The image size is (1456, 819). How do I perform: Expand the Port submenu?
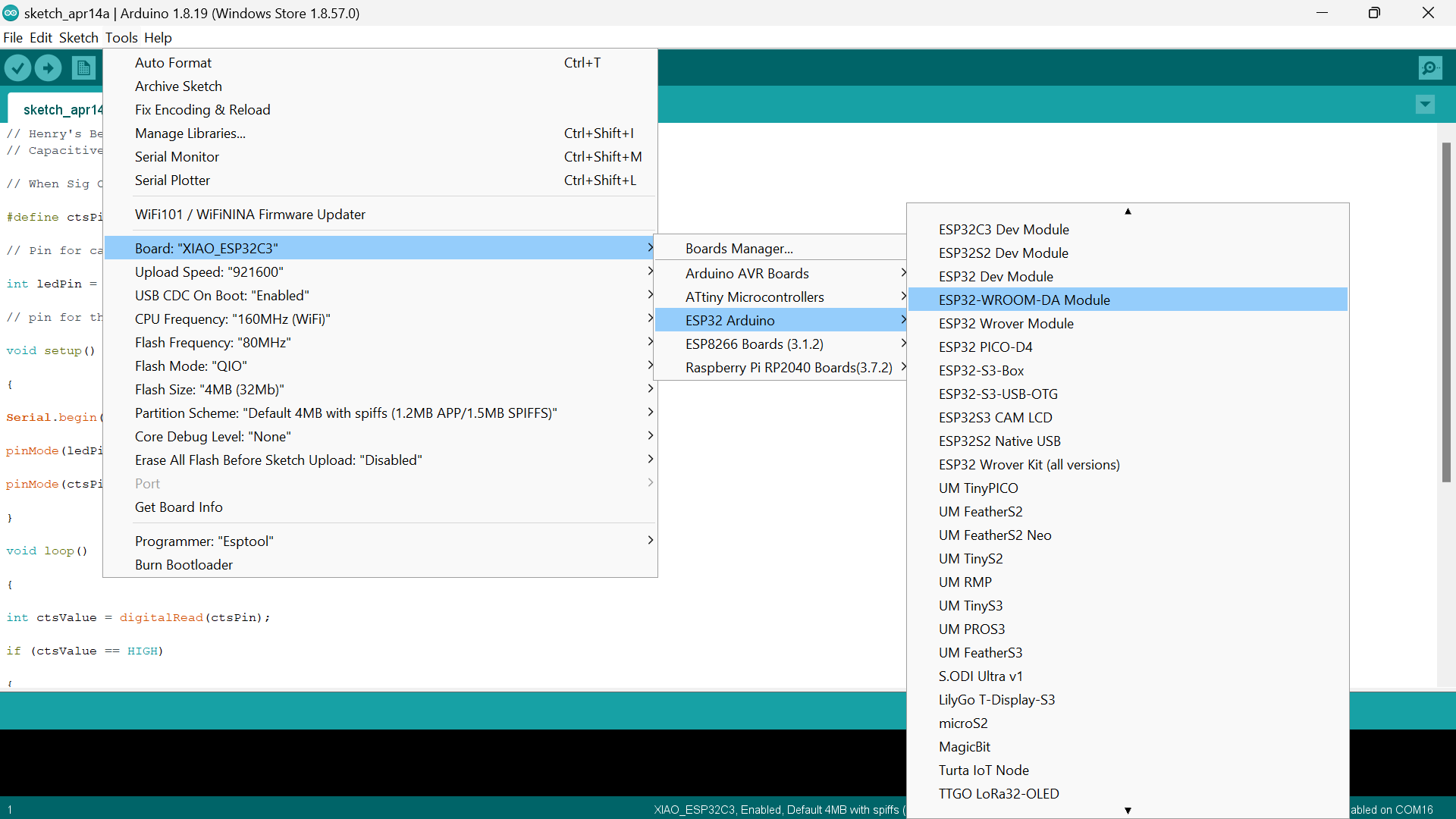tap(146, 483)
